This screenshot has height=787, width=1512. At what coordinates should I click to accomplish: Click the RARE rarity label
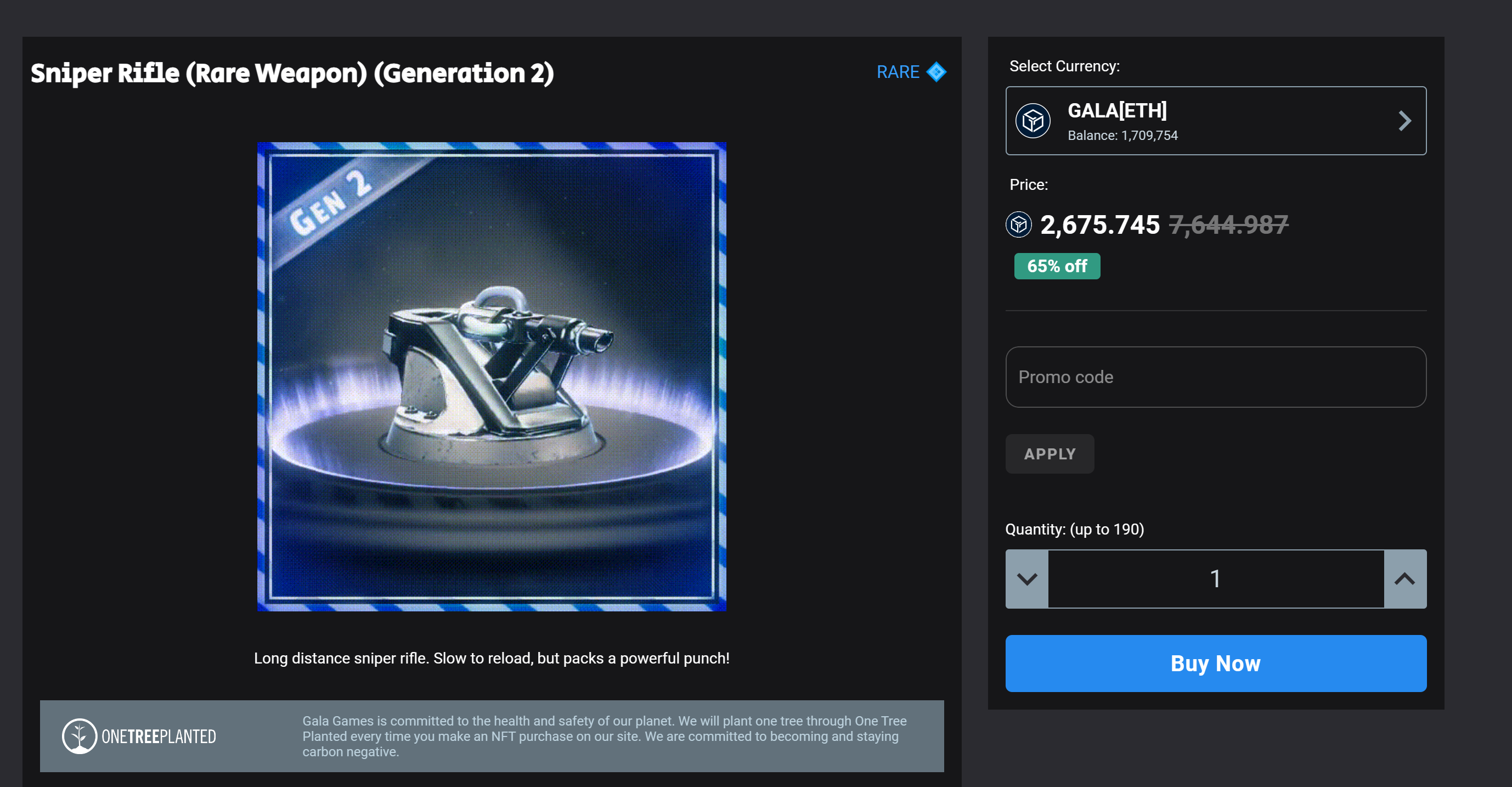[x=898, y=72]
